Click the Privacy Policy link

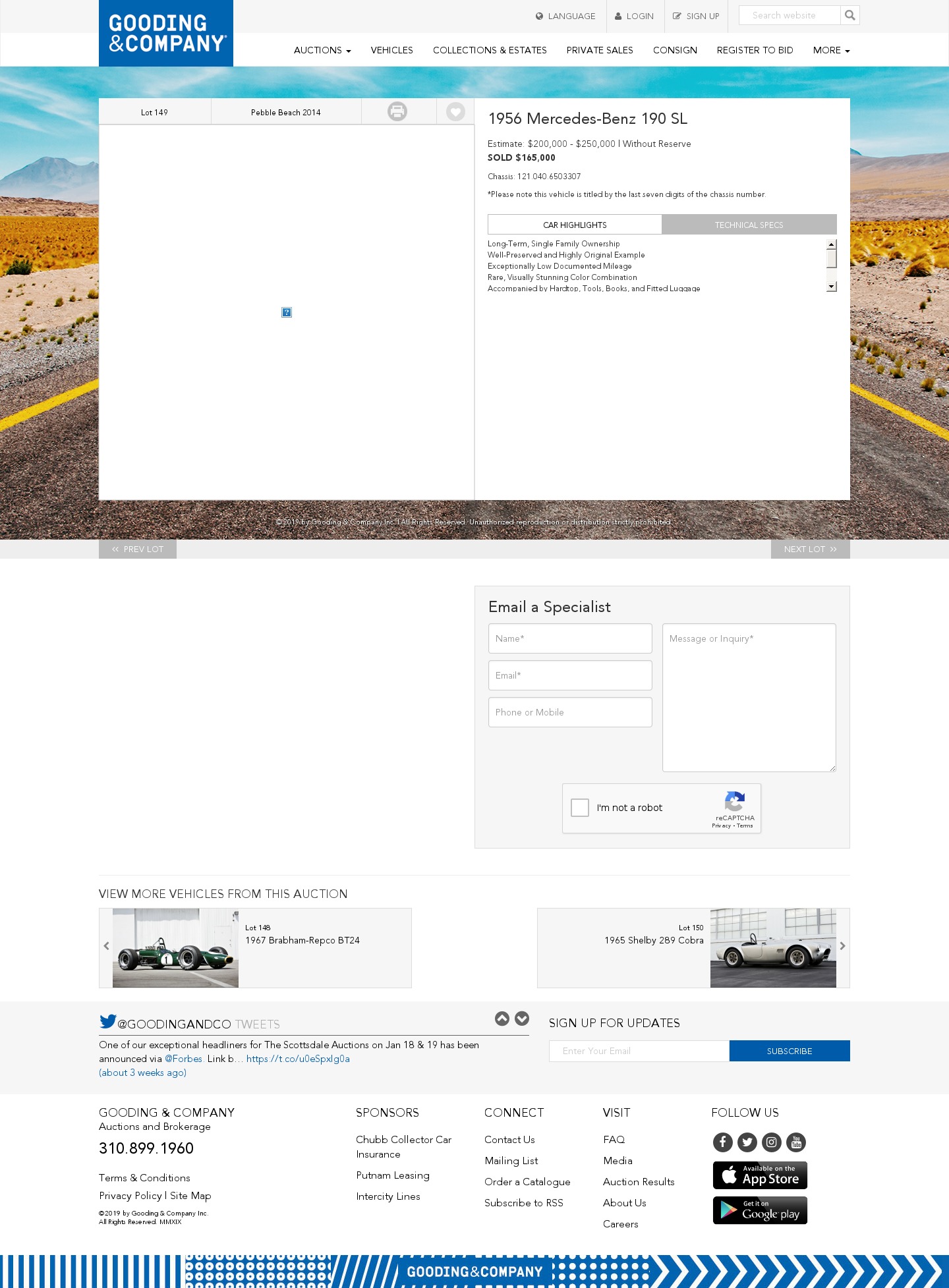click(130, 1196)
